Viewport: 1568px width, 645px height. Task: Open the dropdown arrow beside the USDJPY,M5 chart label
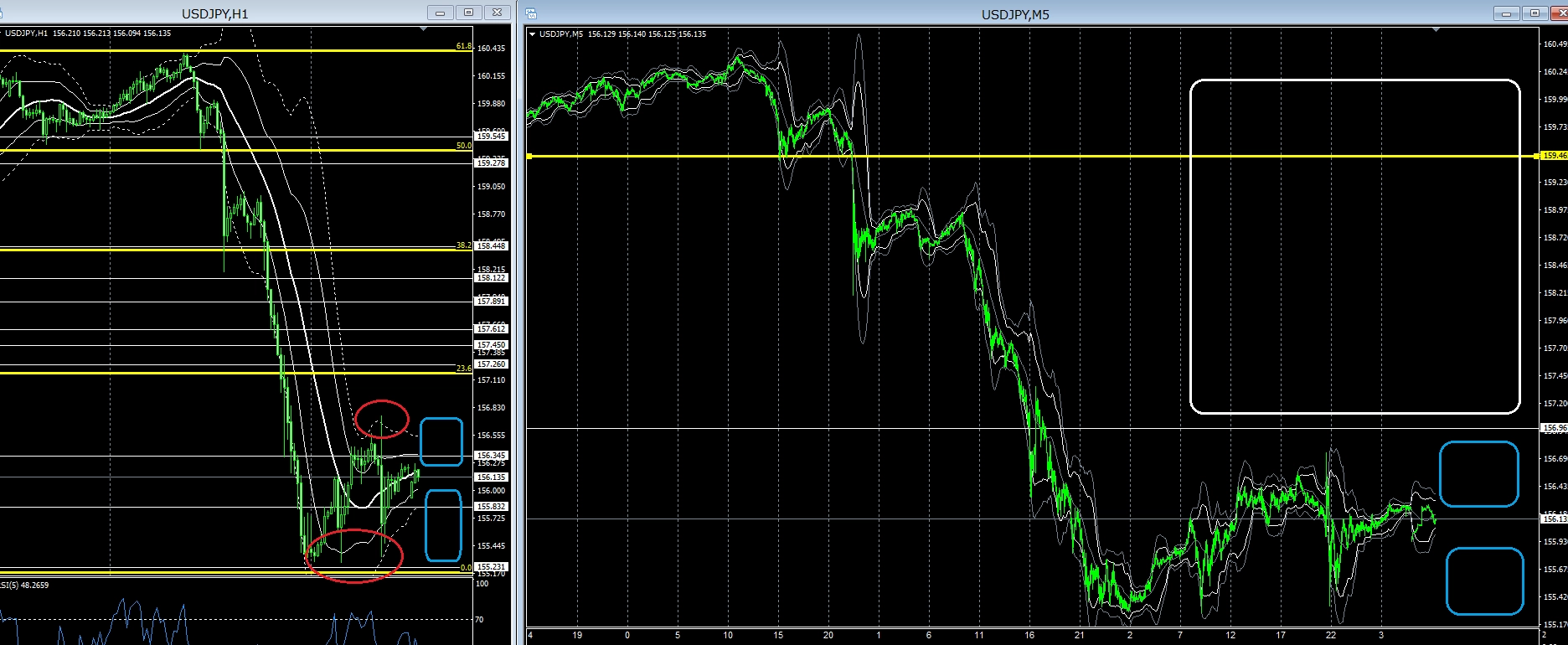click(x=532, y=34)
